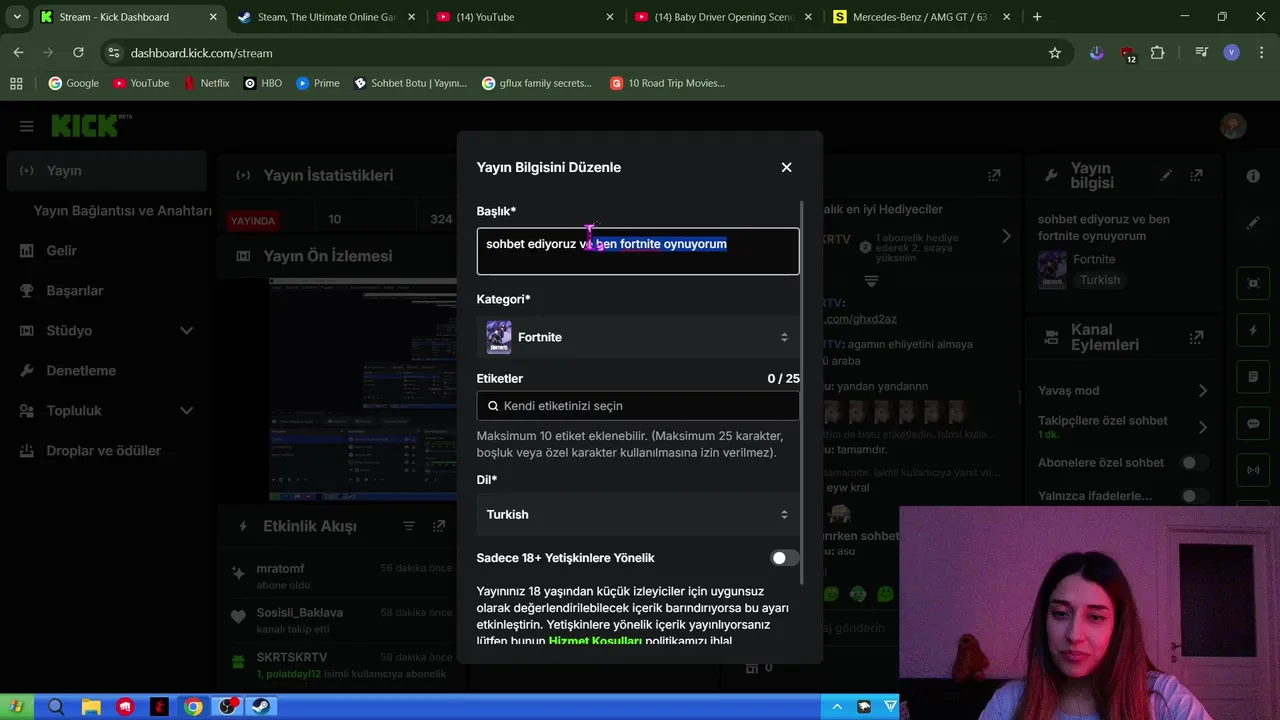
Task: Pop out the chat panel
Action: click(x=994, y=175)
